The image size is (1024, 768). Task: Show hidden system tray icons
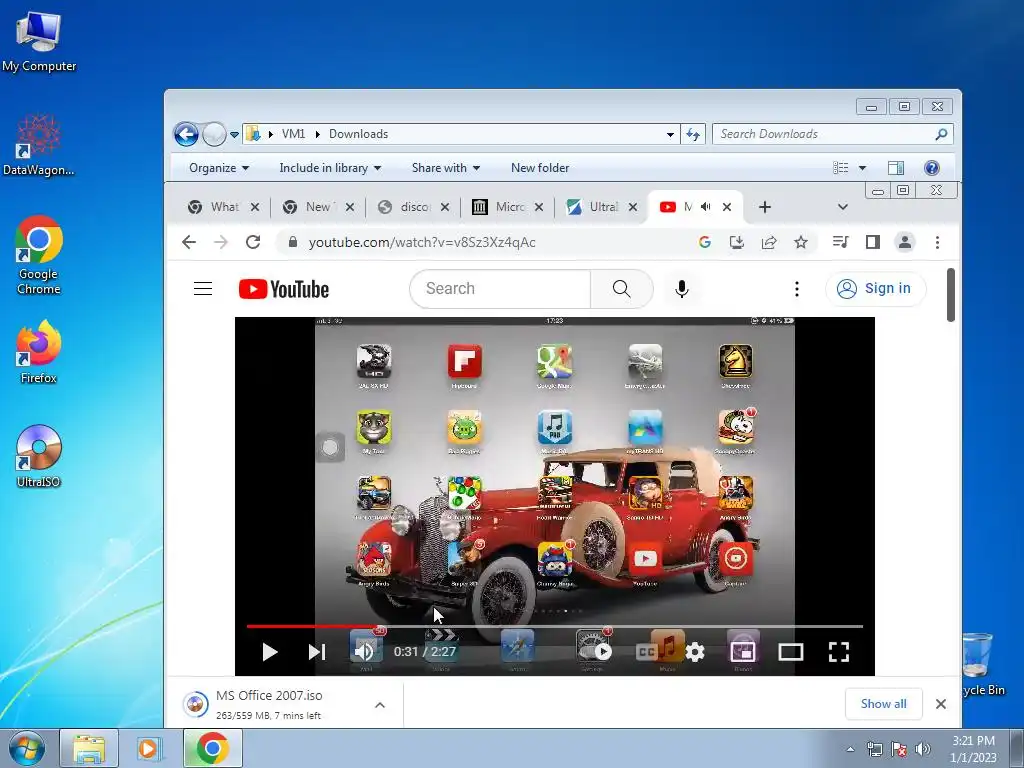click(850, 749)
